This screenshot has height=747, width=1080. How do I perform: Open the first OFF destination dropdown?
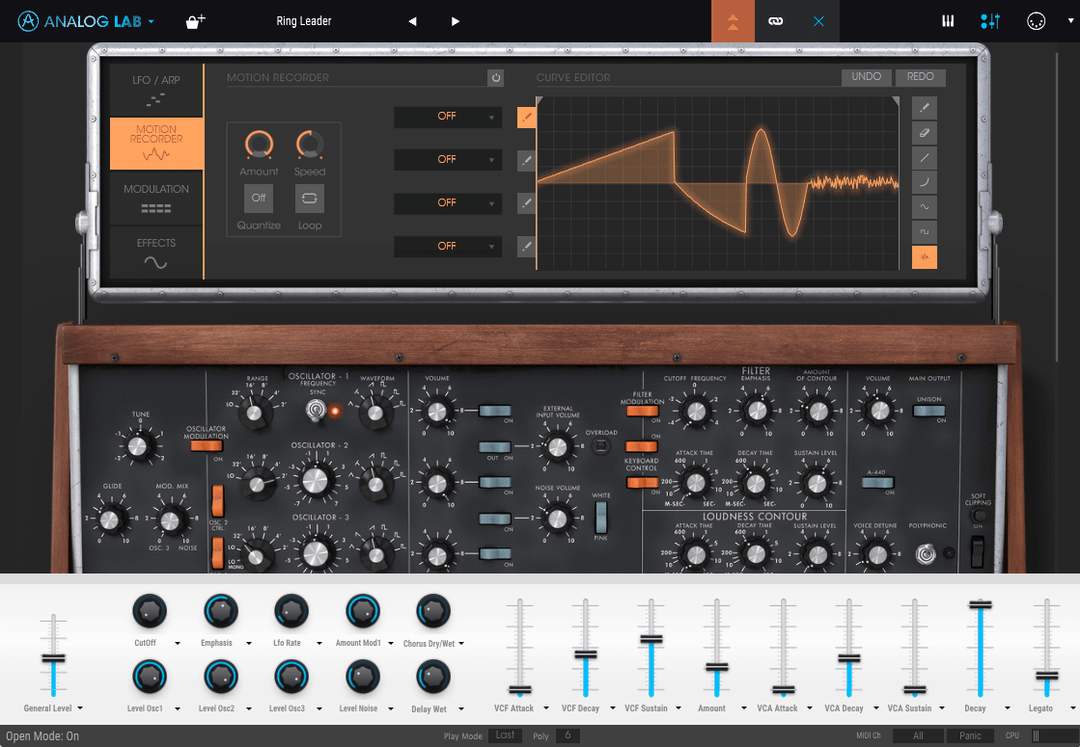[448, 116]
